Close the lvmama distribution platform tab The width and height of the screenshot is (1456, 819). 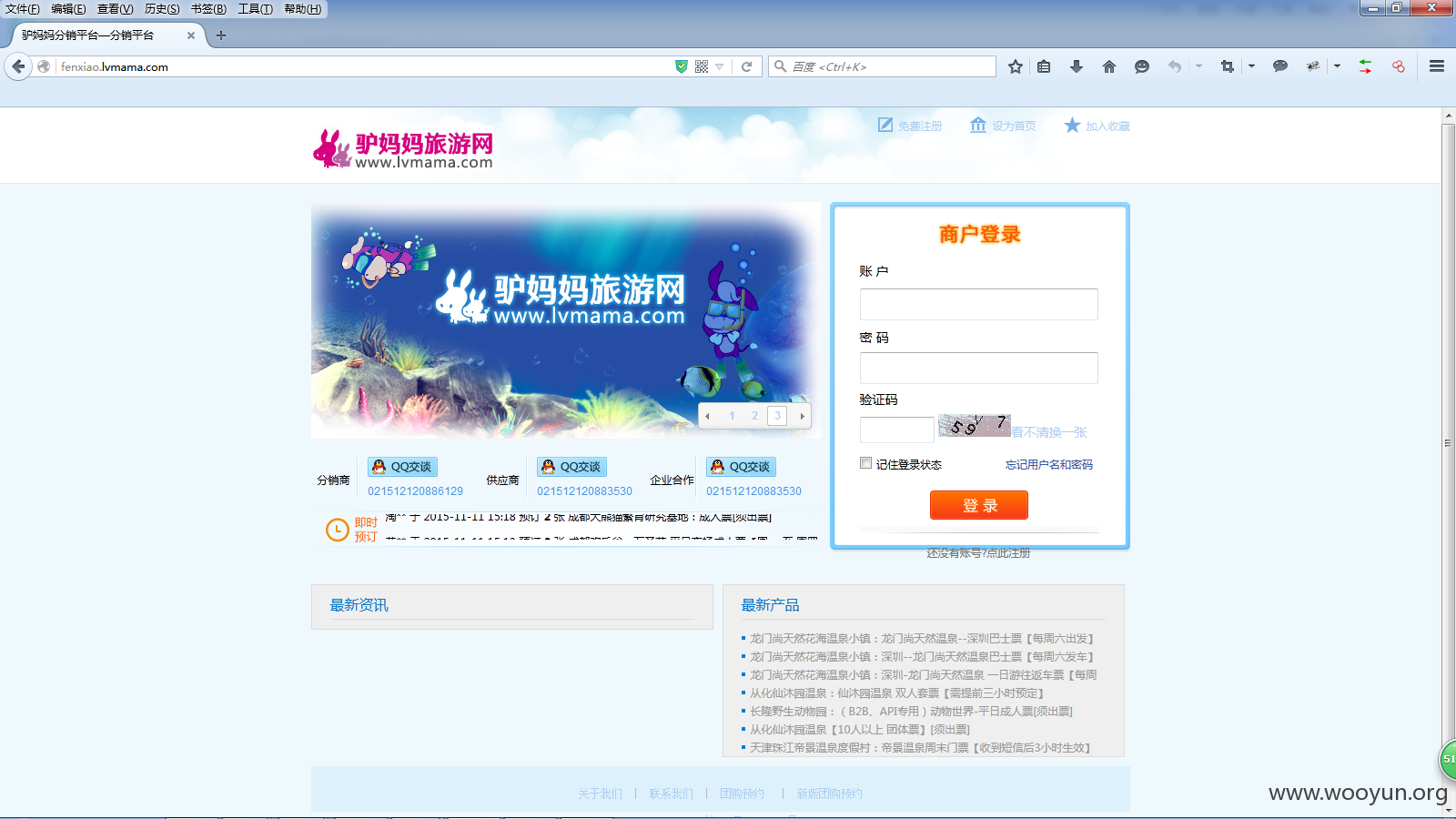click(191, 35)
